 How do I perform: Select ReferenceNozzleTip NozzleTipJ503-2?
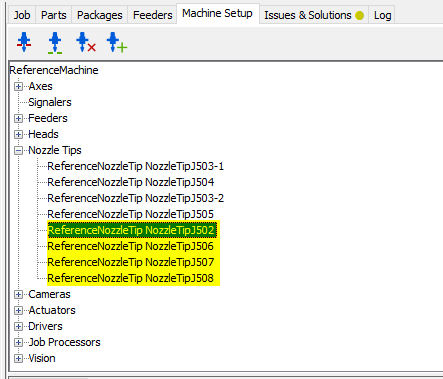coord(135,198)
